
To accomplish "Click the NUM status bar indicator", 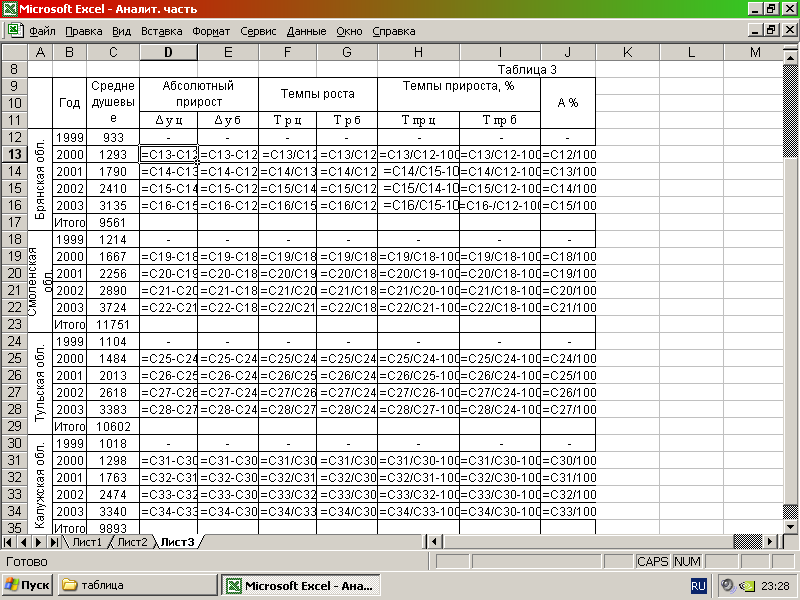I will click(687, 561).
